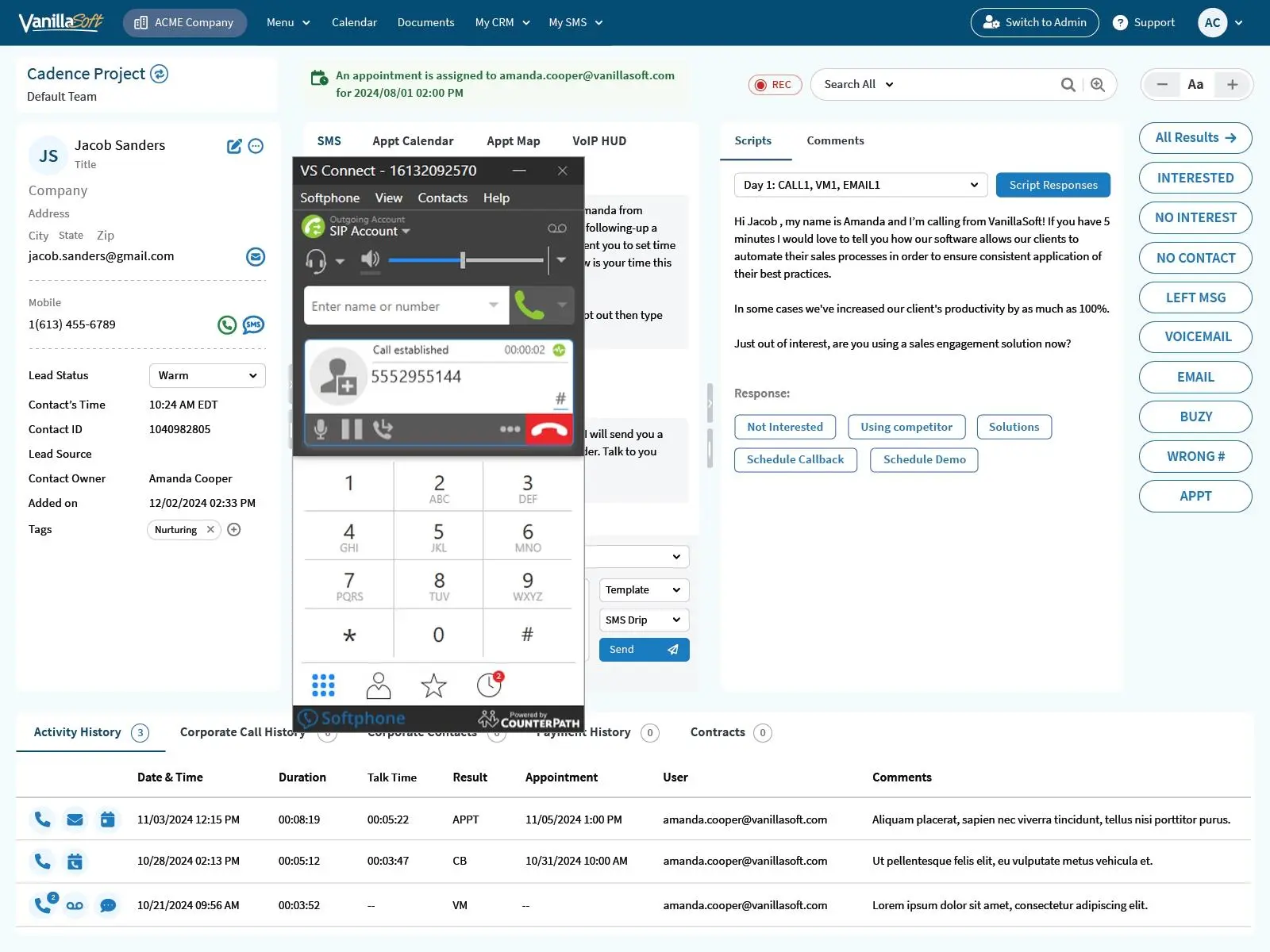The height and width of the screenshot is (952, 1270).
Task: Open the Search All filter dropdown
Action: (859, 85)
